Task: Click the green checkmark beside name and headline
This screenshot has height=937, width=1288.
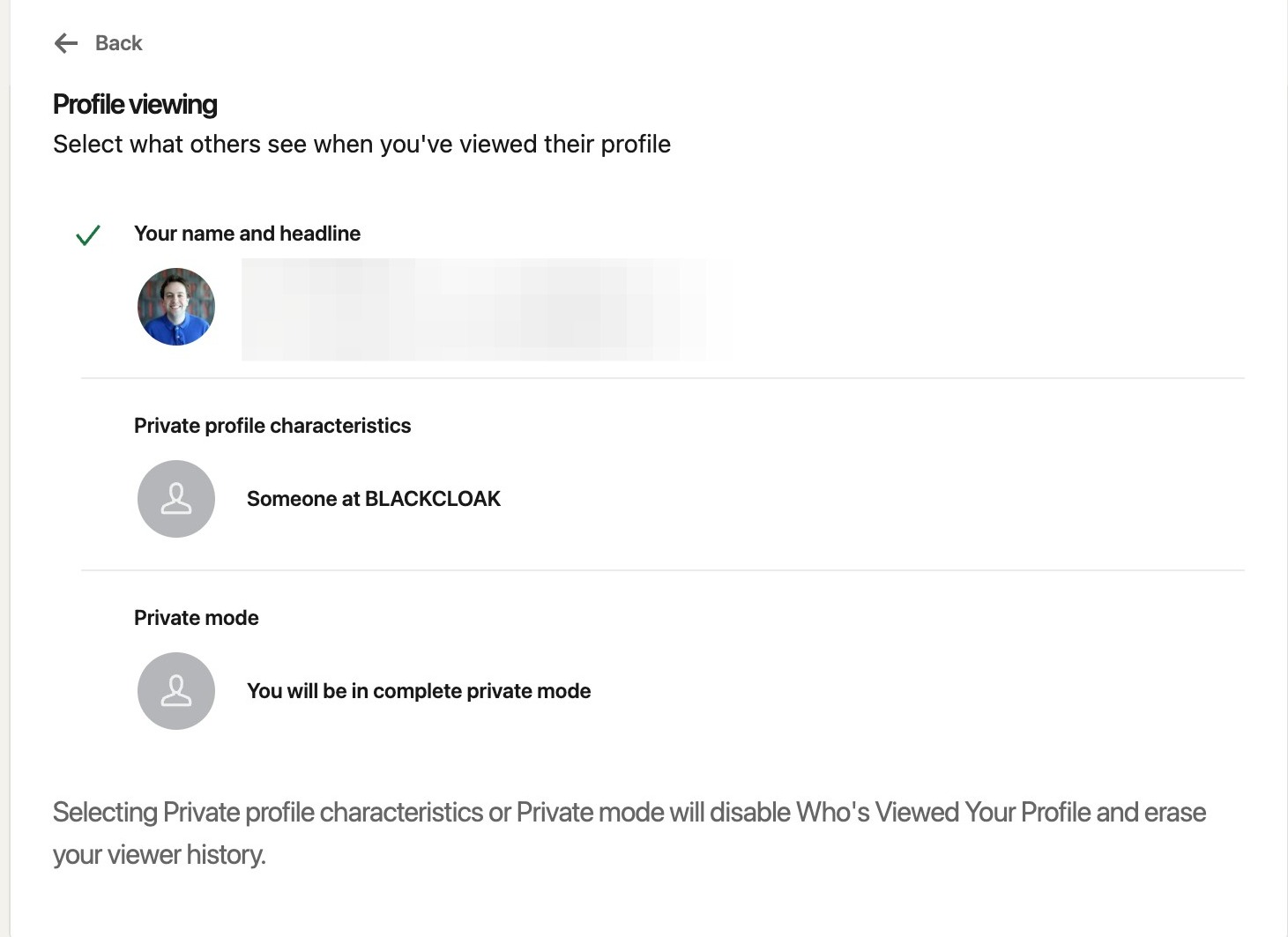Action: pos(88,235)
